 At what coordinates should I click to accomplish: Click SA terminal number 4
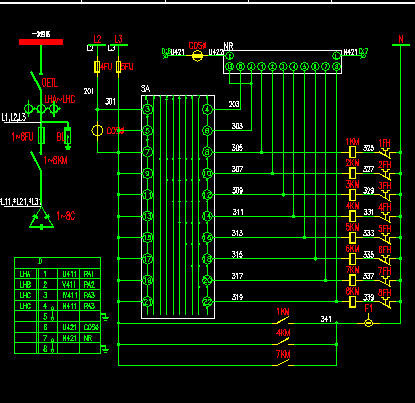[x=207, y=109]
